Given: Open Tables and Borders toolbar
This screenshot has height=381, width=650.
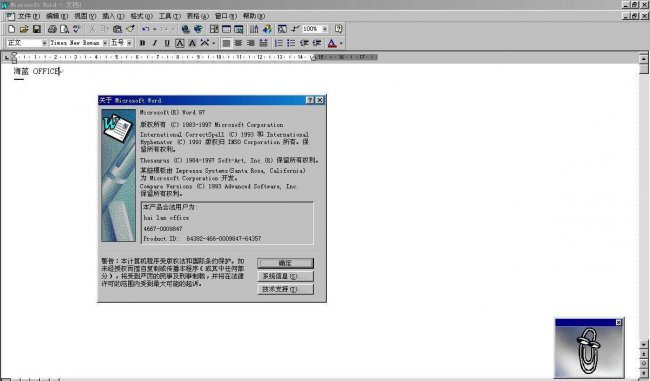Looking at the screenshot, I should pyautogui.click(x=214, y=29).
